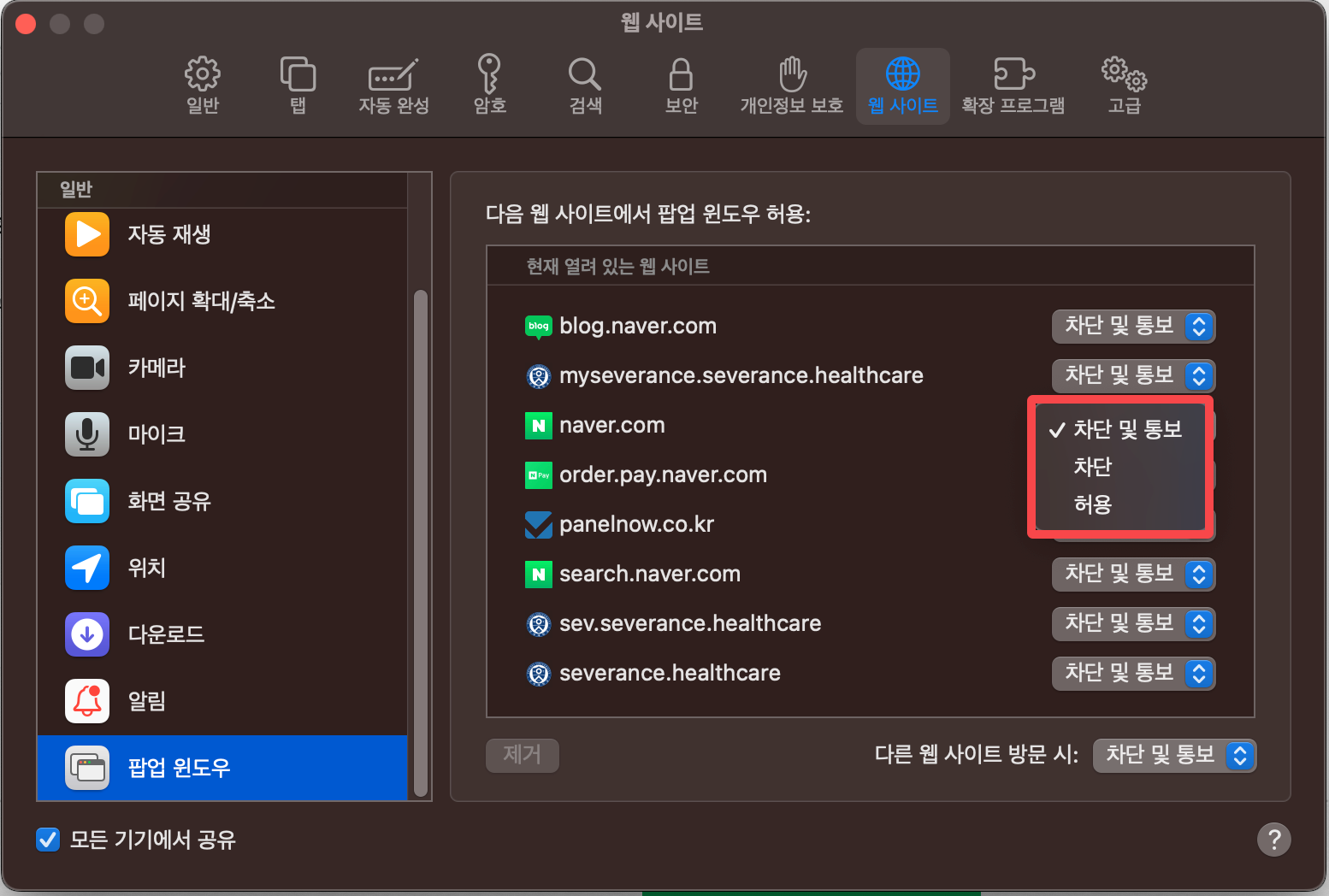Select the 다운로드 download icon
The width and height of the screenshot is (1329, 896).
tap(87, 634)
